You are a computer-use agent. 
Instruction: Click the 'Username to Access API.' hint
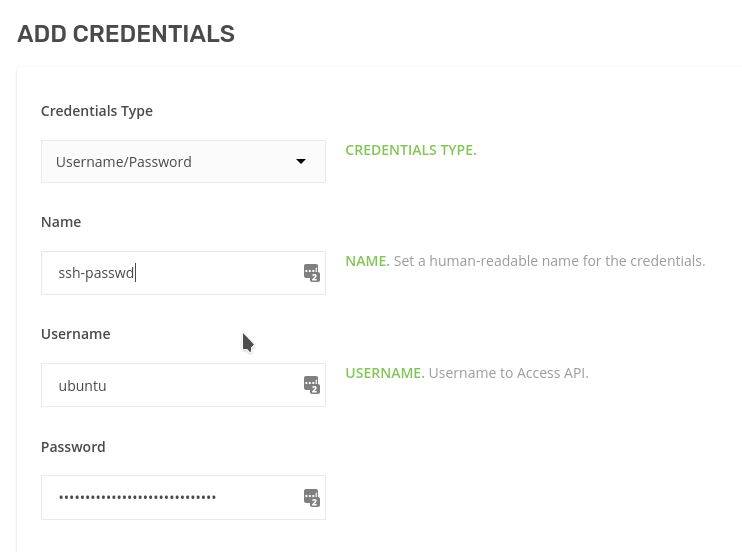coord(509,373)
